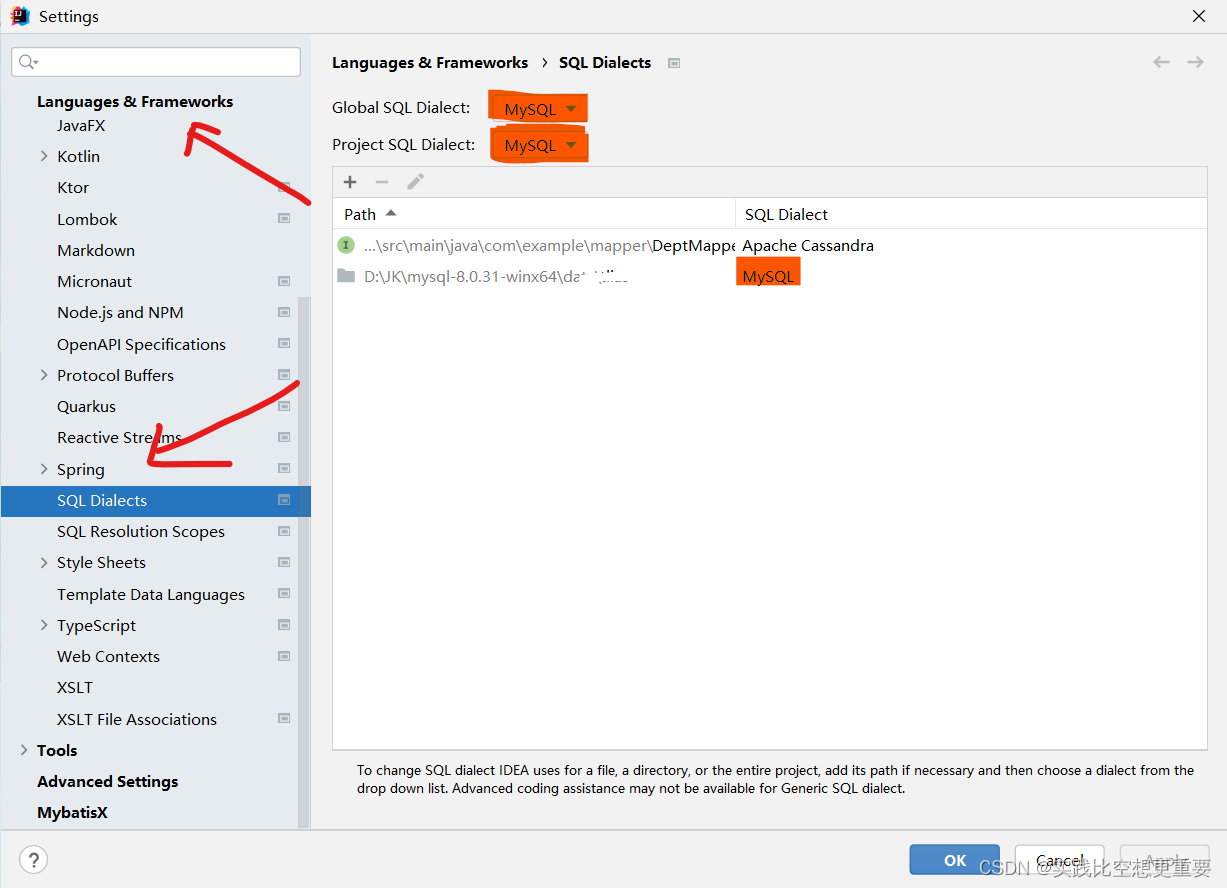Viewport: 1227px width, 888px height.
Task: Click the back navigation arrow
Action: 1161,62
